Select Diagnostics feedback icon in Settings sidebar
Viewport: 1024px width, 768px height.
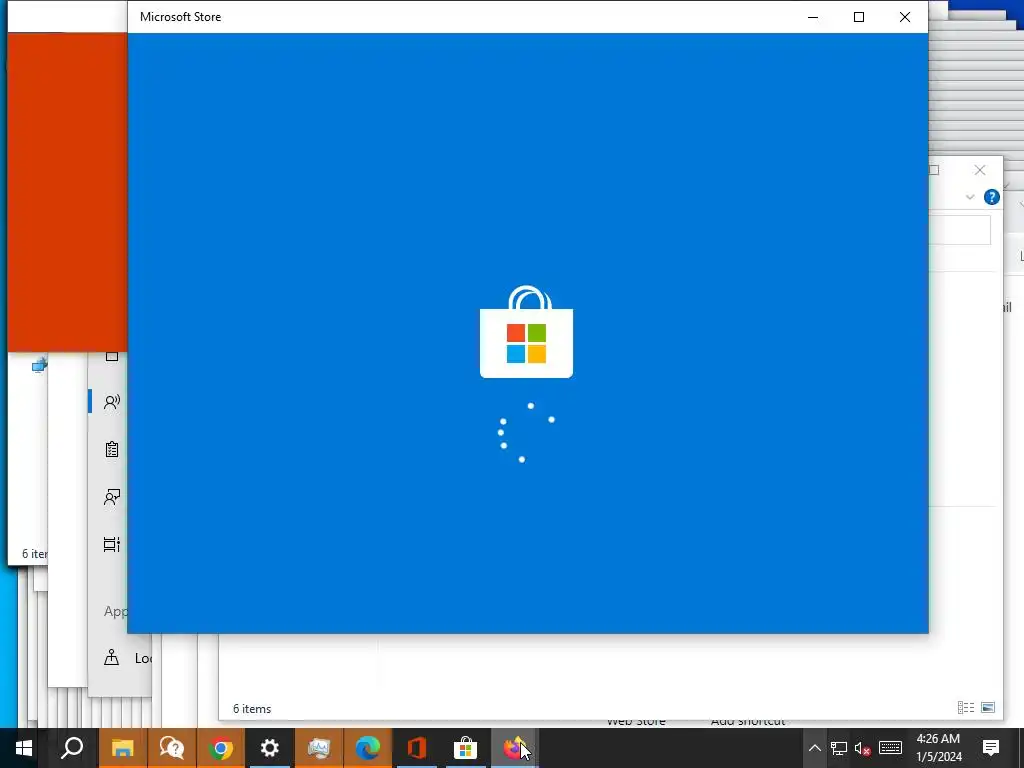tap(112, 497)
